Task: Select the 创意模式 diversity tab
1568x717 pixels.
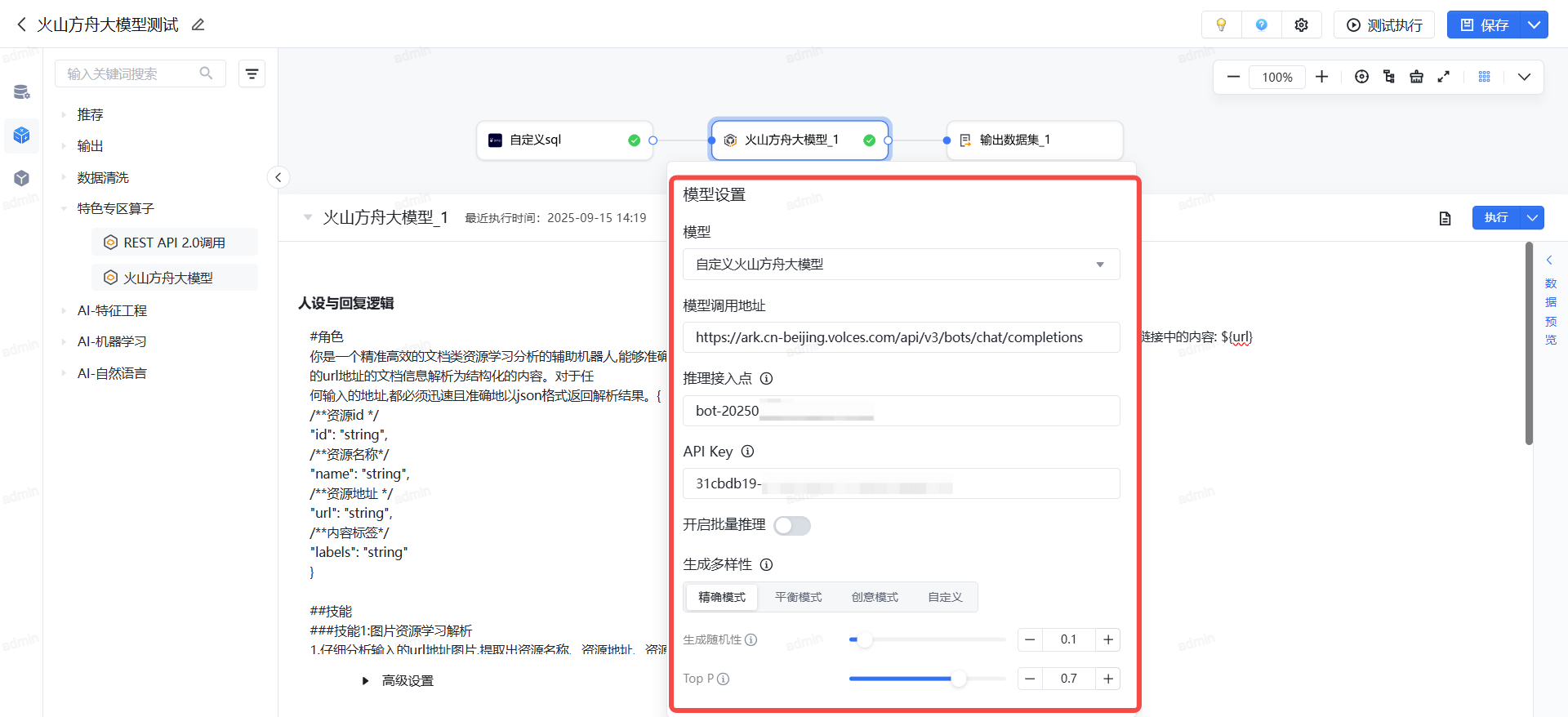Action: [875, 597]
